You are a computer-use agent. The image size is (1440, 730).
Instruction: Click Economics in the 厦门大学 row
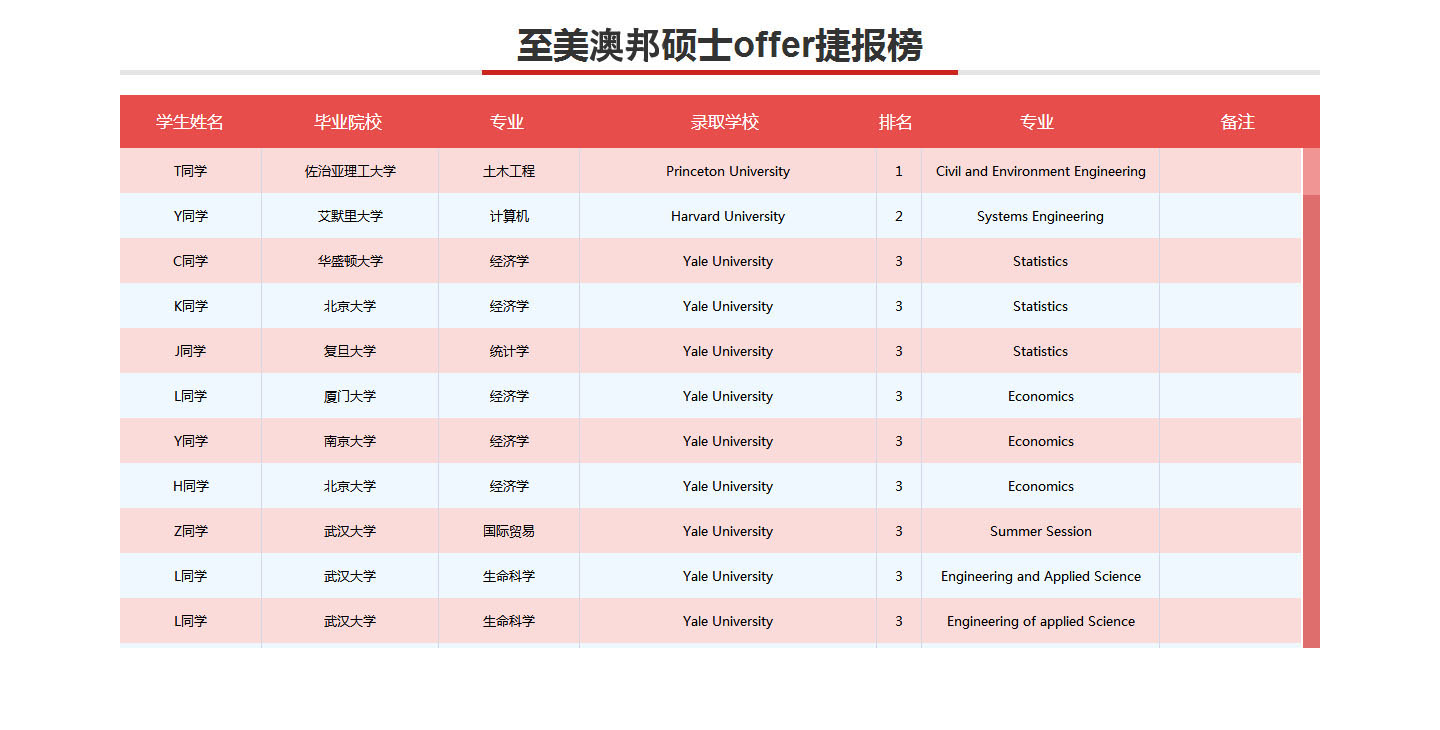point(1041,396)
